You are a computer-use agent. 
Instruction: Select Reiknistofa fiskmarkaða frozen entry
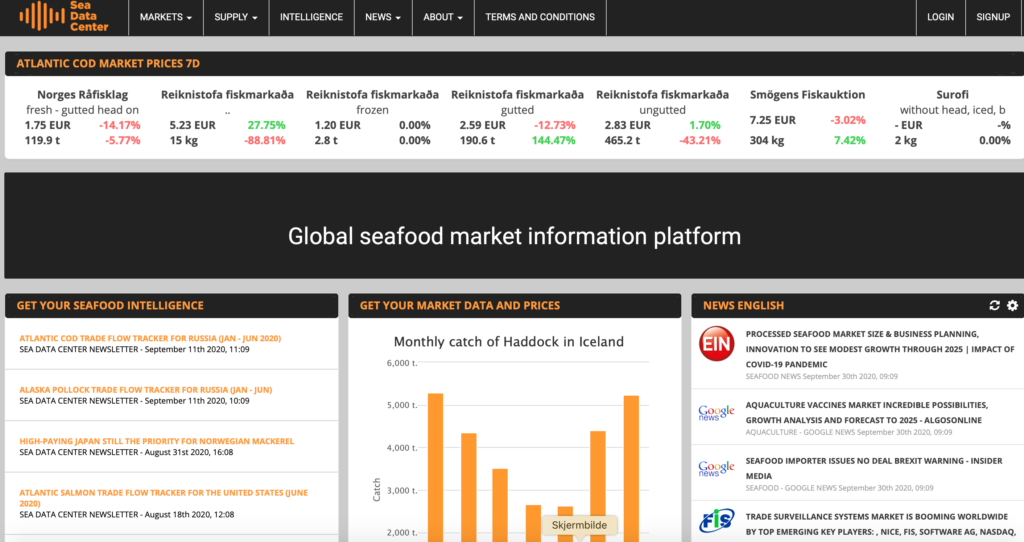[372, 118]
